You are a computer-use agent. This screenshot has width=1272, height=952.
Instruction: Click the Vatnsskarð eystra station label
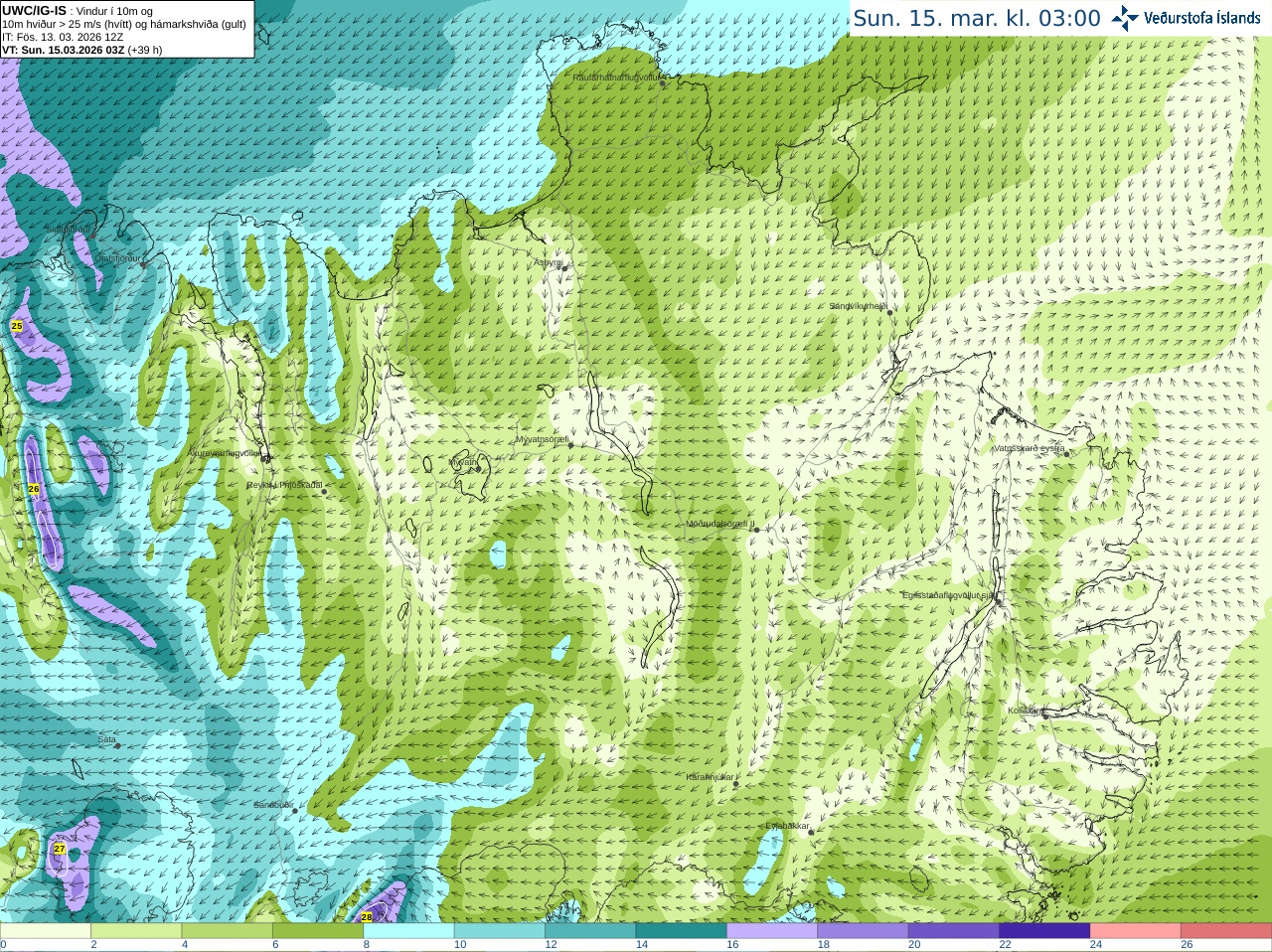click(1030, 448)
